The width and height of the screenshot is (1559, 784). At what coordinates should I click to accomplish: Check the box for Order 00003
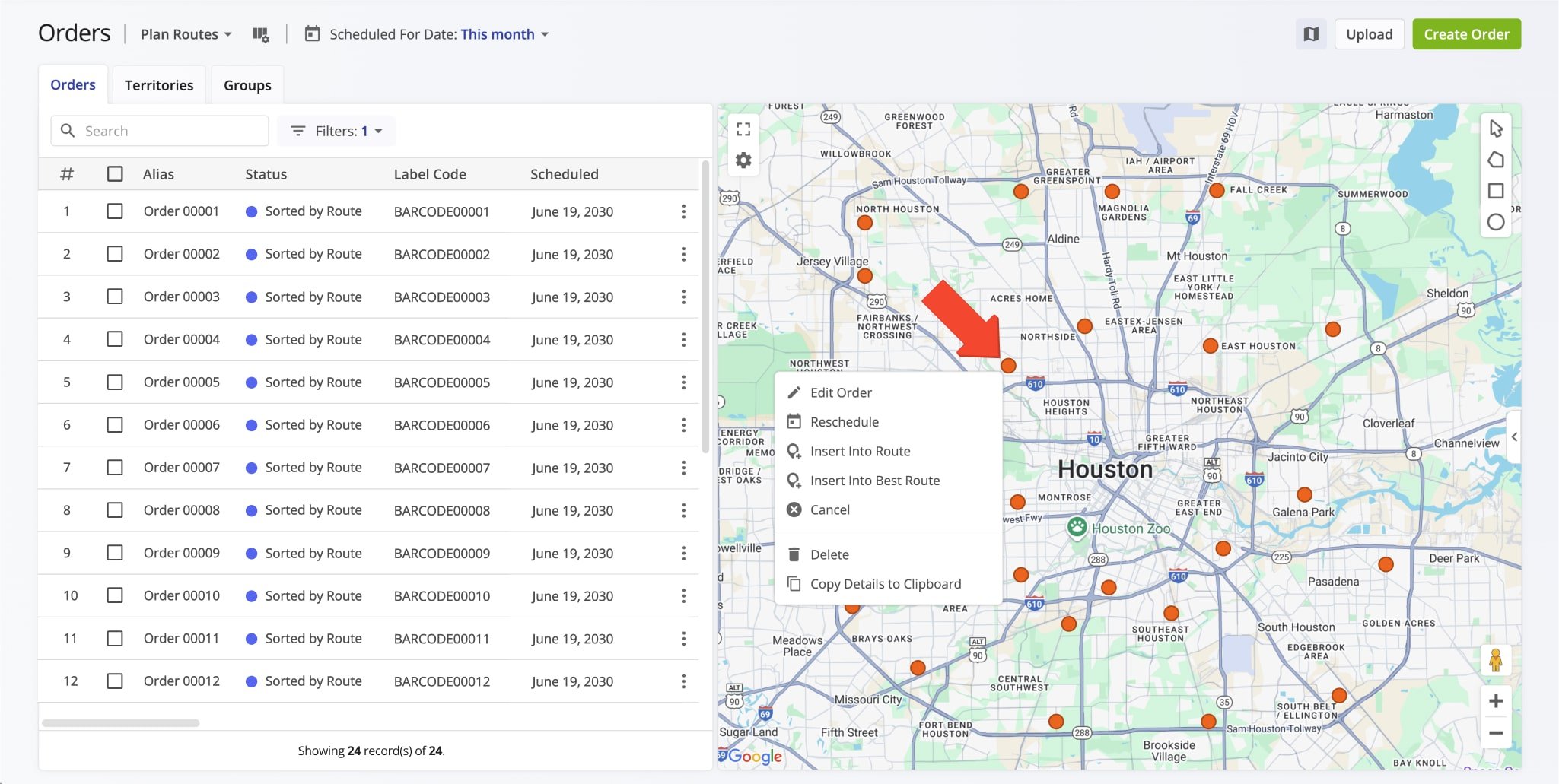coord(115,297)
